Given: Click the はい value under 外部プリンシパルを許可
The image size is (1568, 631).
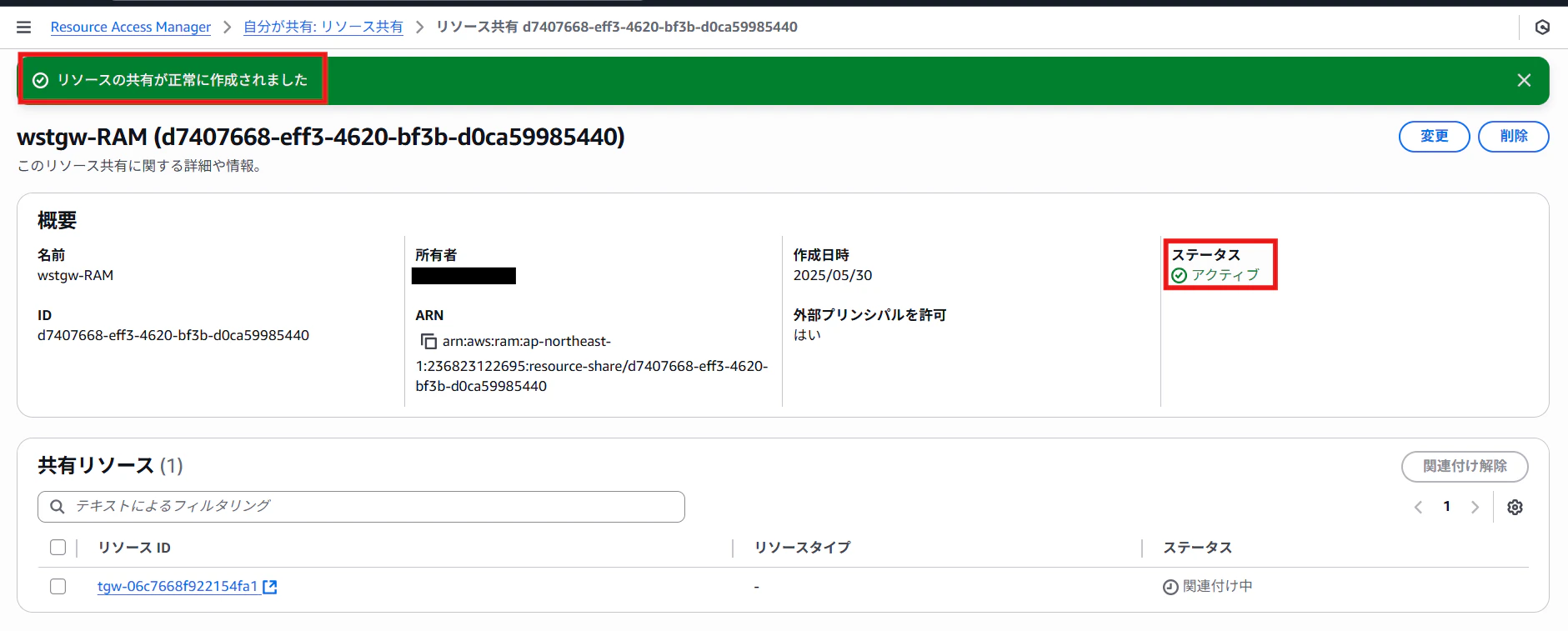Looking at the screenshot, I should [x=807, y=335].
